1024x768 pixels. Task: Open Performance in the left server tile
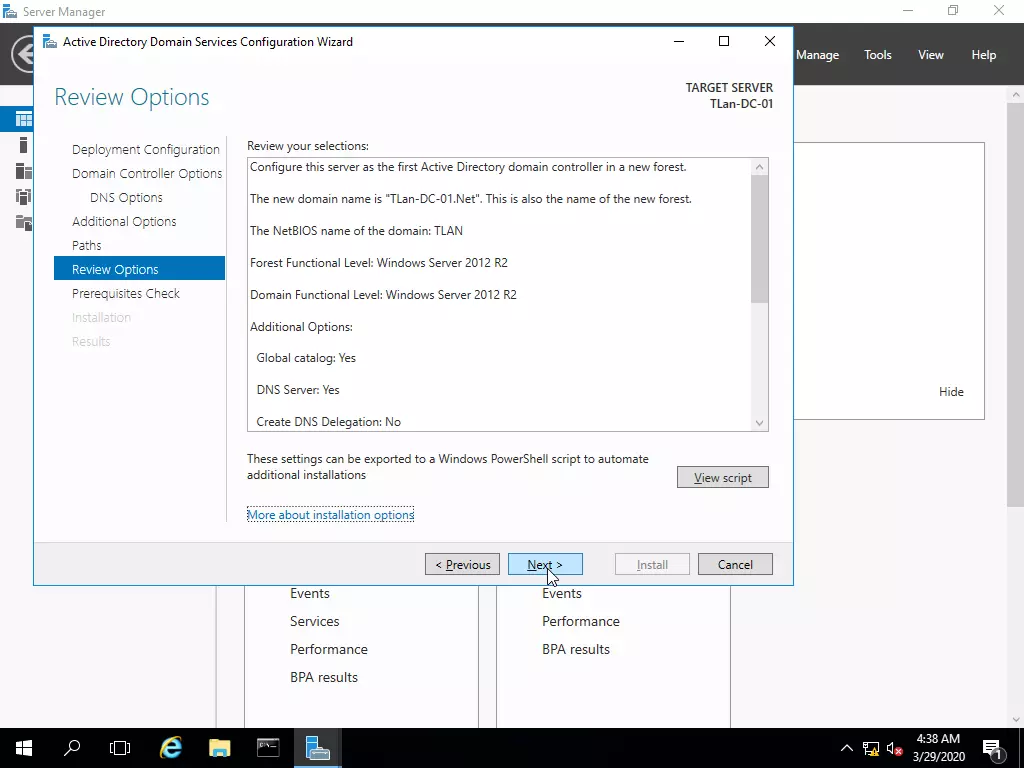click(328, 649)
